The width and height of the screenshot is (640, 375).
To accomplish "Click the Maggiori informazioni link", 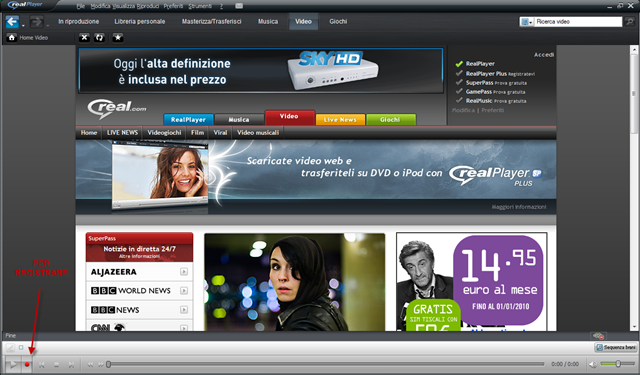I will pyautogui.click(x=518, y=207).
